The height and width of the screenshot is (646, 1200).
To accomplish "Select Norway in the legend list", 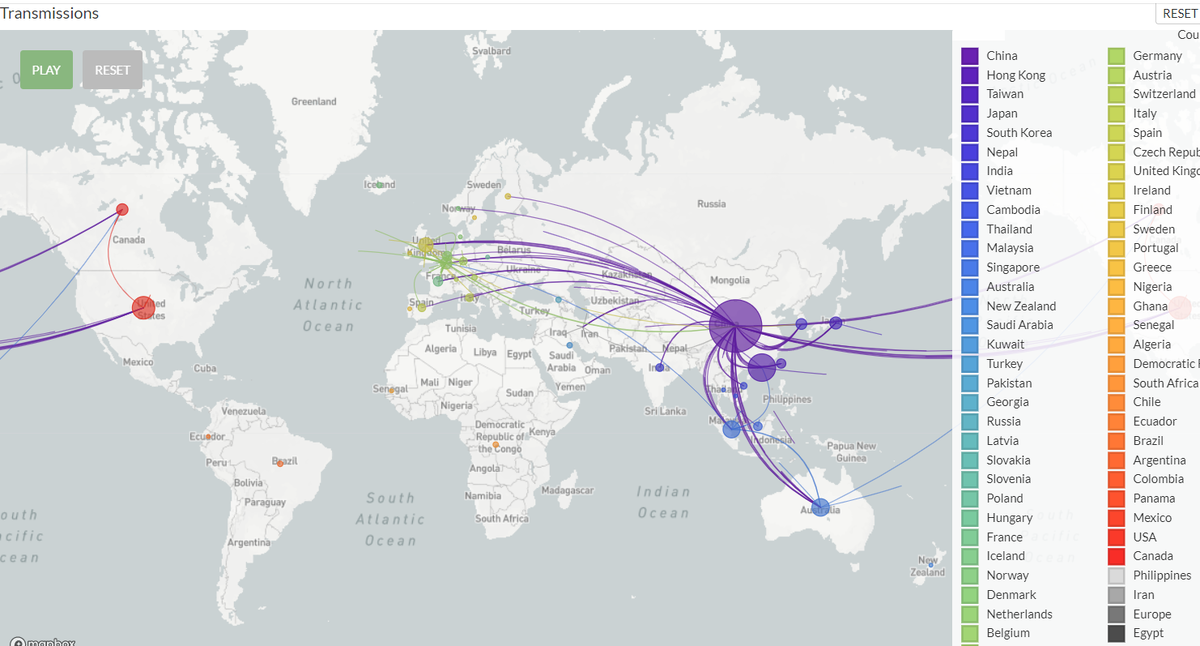I will [1007, 575].
